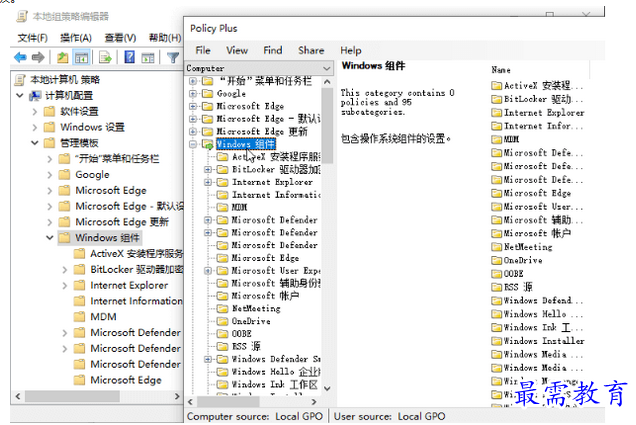Collapse the 计算机配置 node in Group Policy tree
636x425 pixels.
coord(19,96)
